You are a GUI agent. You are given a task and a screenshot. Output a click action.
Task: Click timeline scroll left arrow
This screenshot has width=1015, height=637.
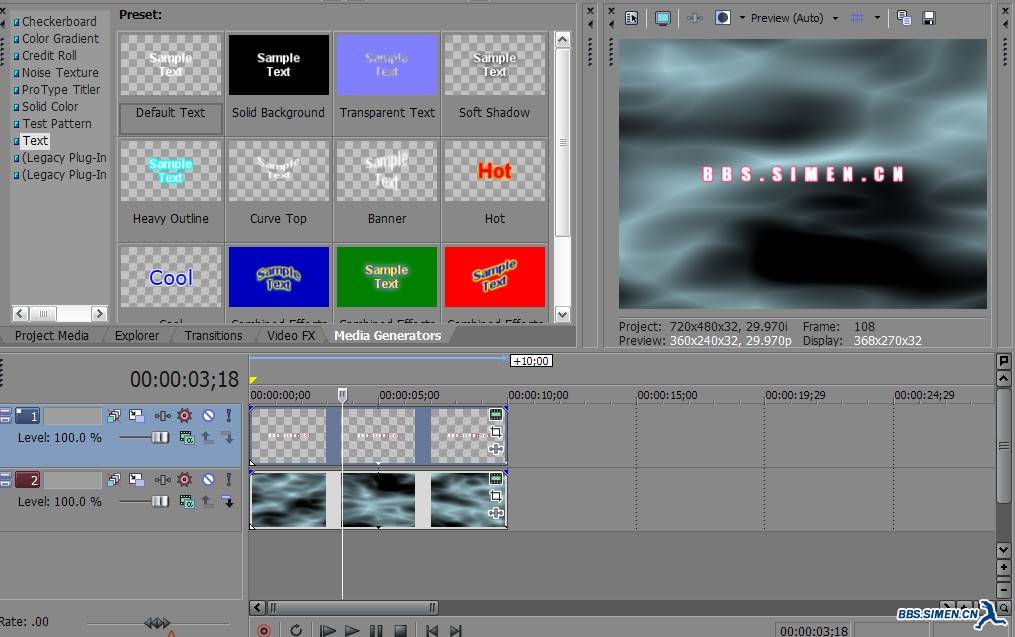click(258, 607)
